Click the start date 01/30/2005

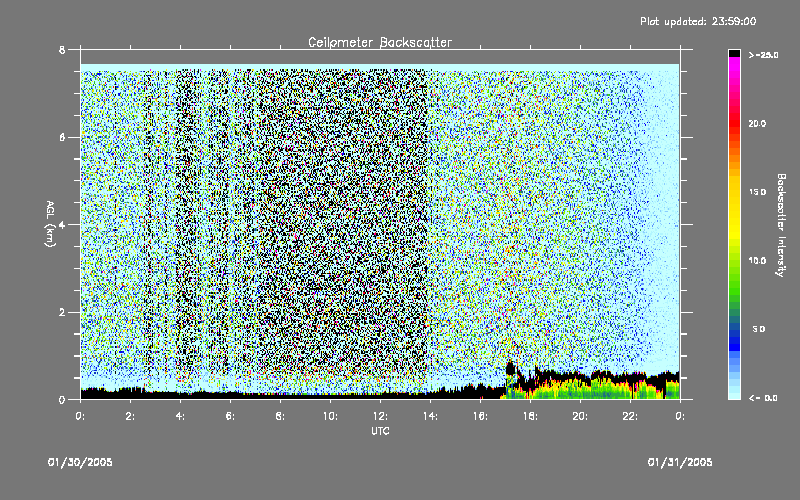80,462
